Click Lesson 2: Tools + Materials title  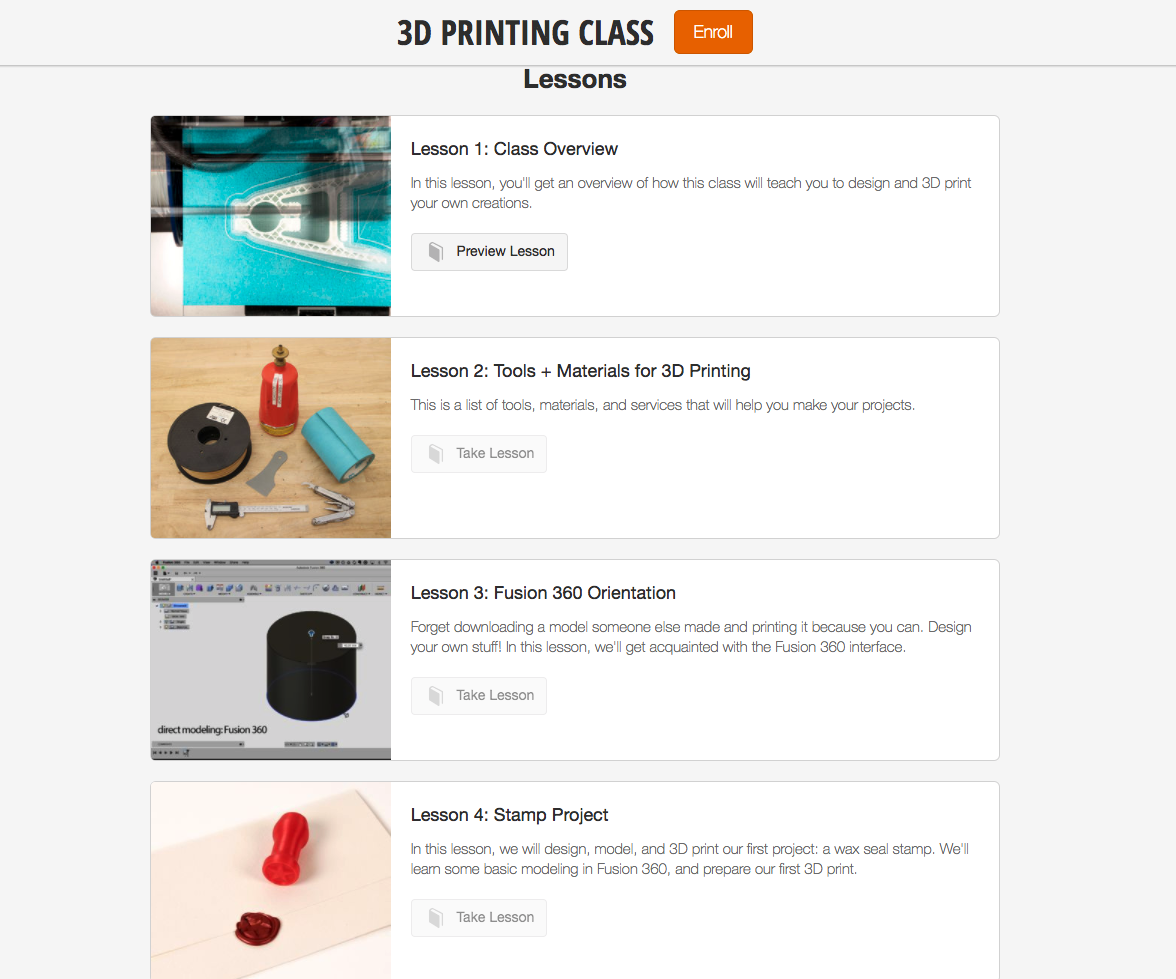(x=580, y=371)
